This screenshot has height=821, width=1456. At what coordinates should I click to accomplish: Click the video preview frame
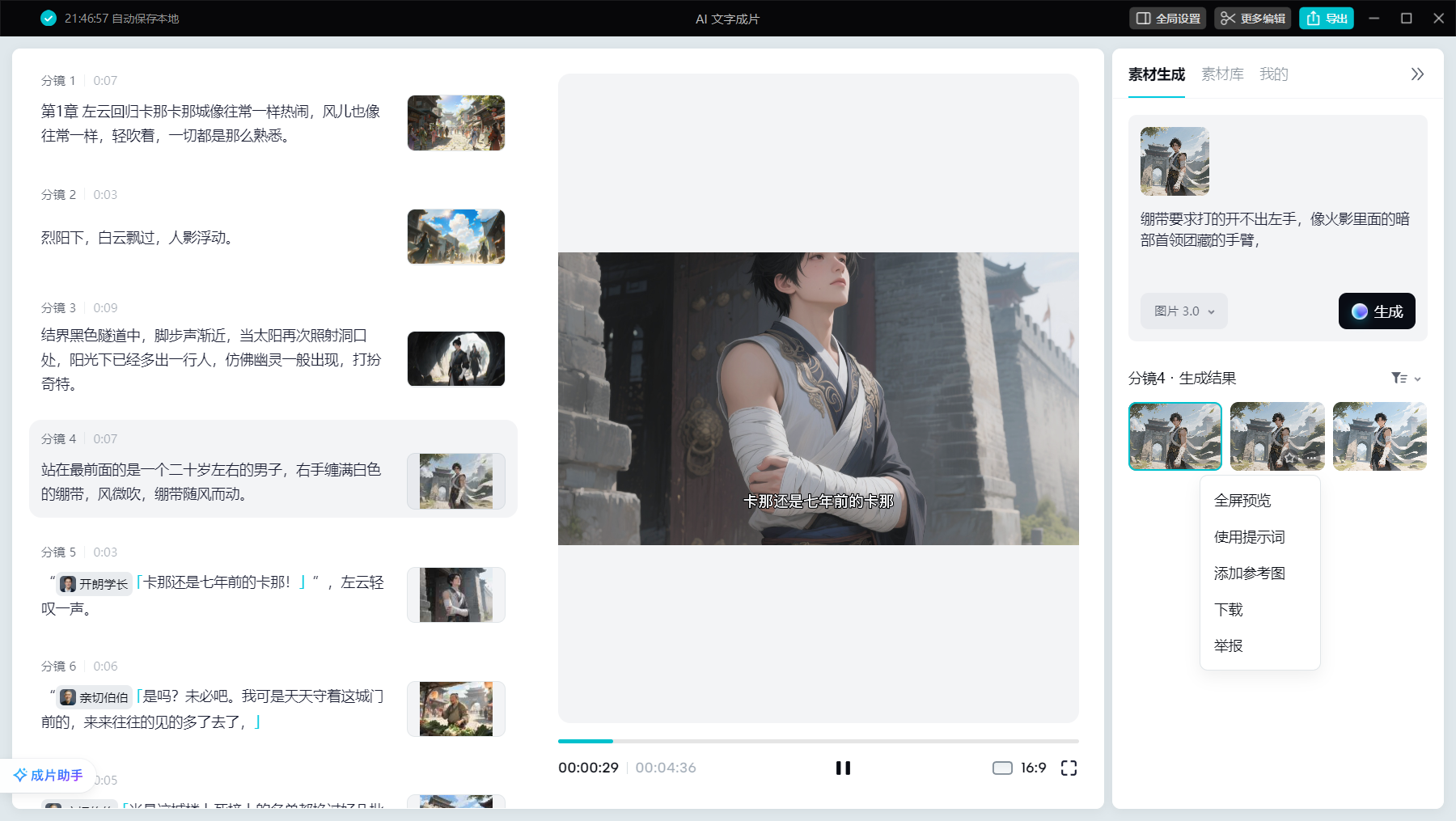(x=819, y=399)
